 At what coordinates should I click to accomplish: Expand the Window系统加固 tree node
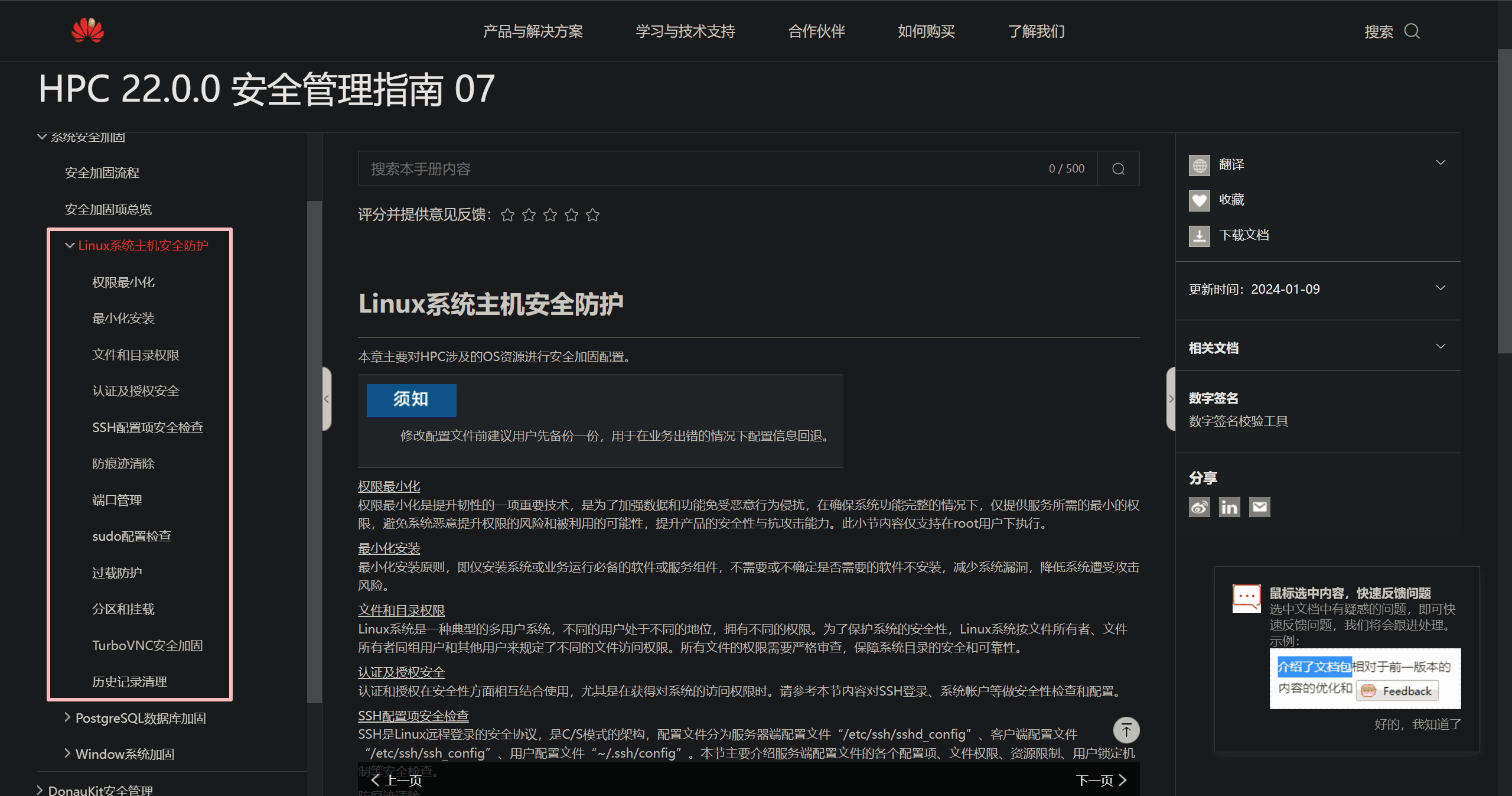67,753
